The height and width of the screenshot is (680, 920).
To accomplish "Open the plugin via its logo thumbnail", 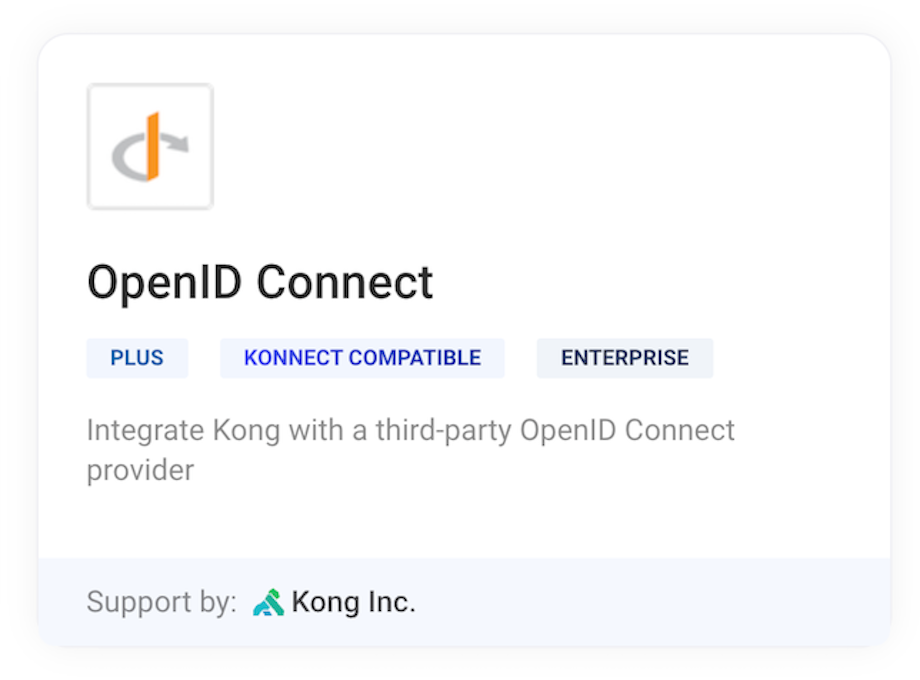I will coord(150,146).
